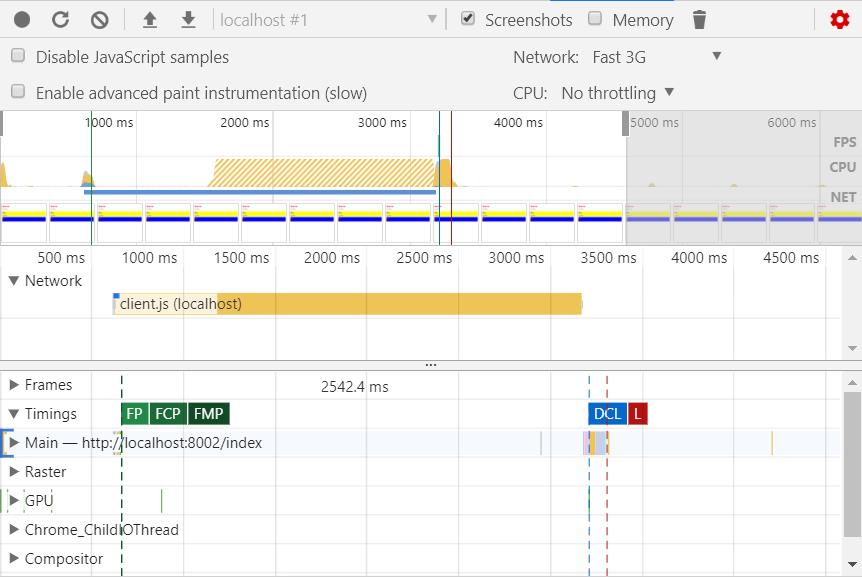
Task: Clear the current recording
Action: [99, 19]
